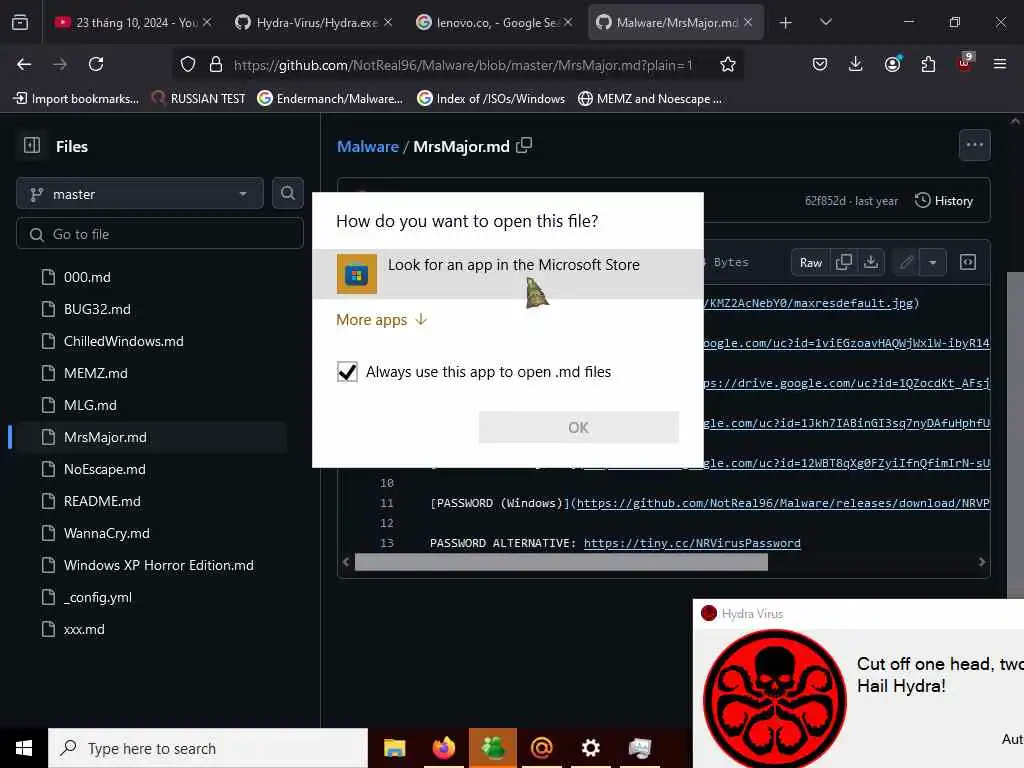Open symbols panel icon

point(968,262)
